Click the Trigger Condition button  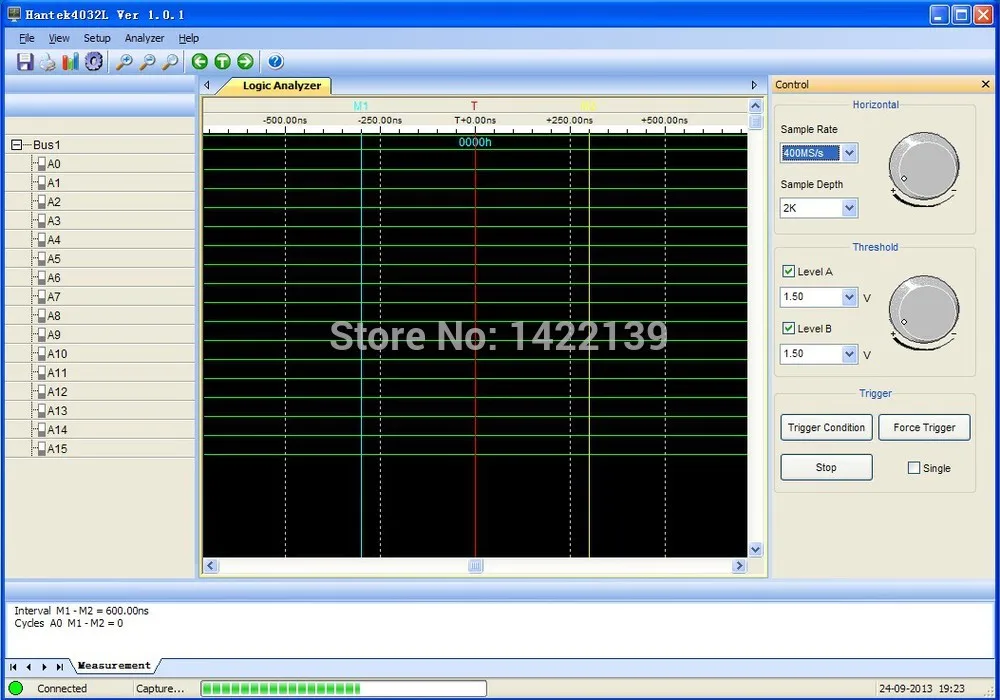826,428
